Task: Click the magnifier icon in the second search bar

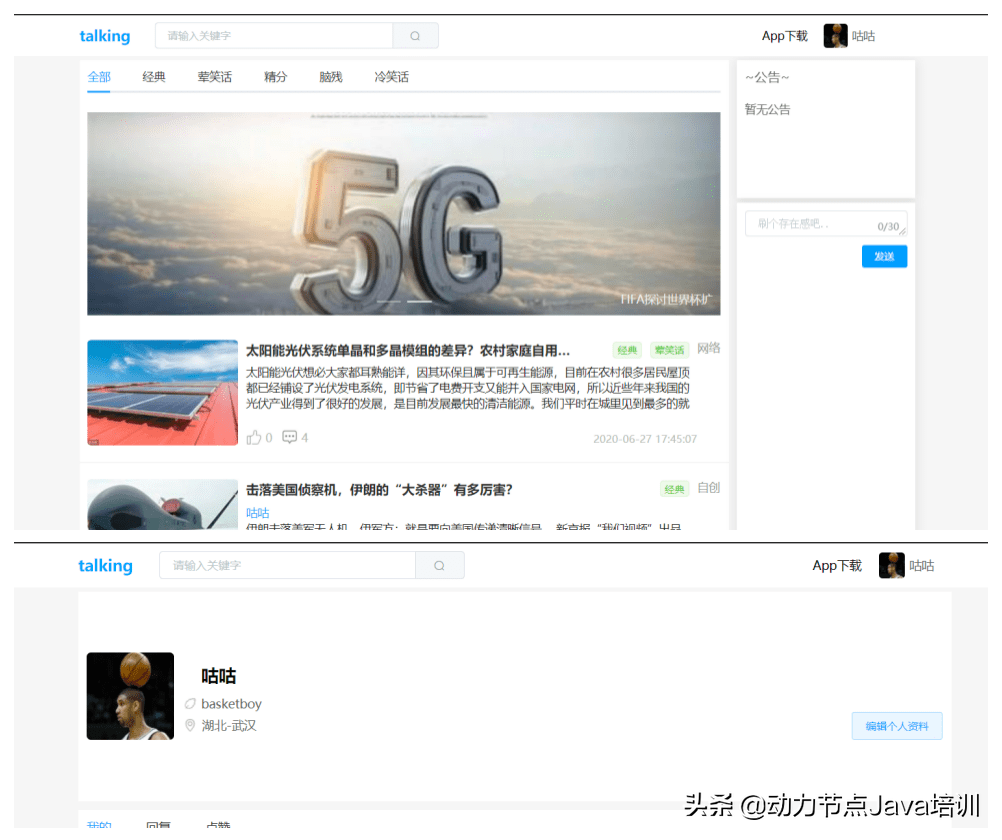Action: (x=440, y=565)
